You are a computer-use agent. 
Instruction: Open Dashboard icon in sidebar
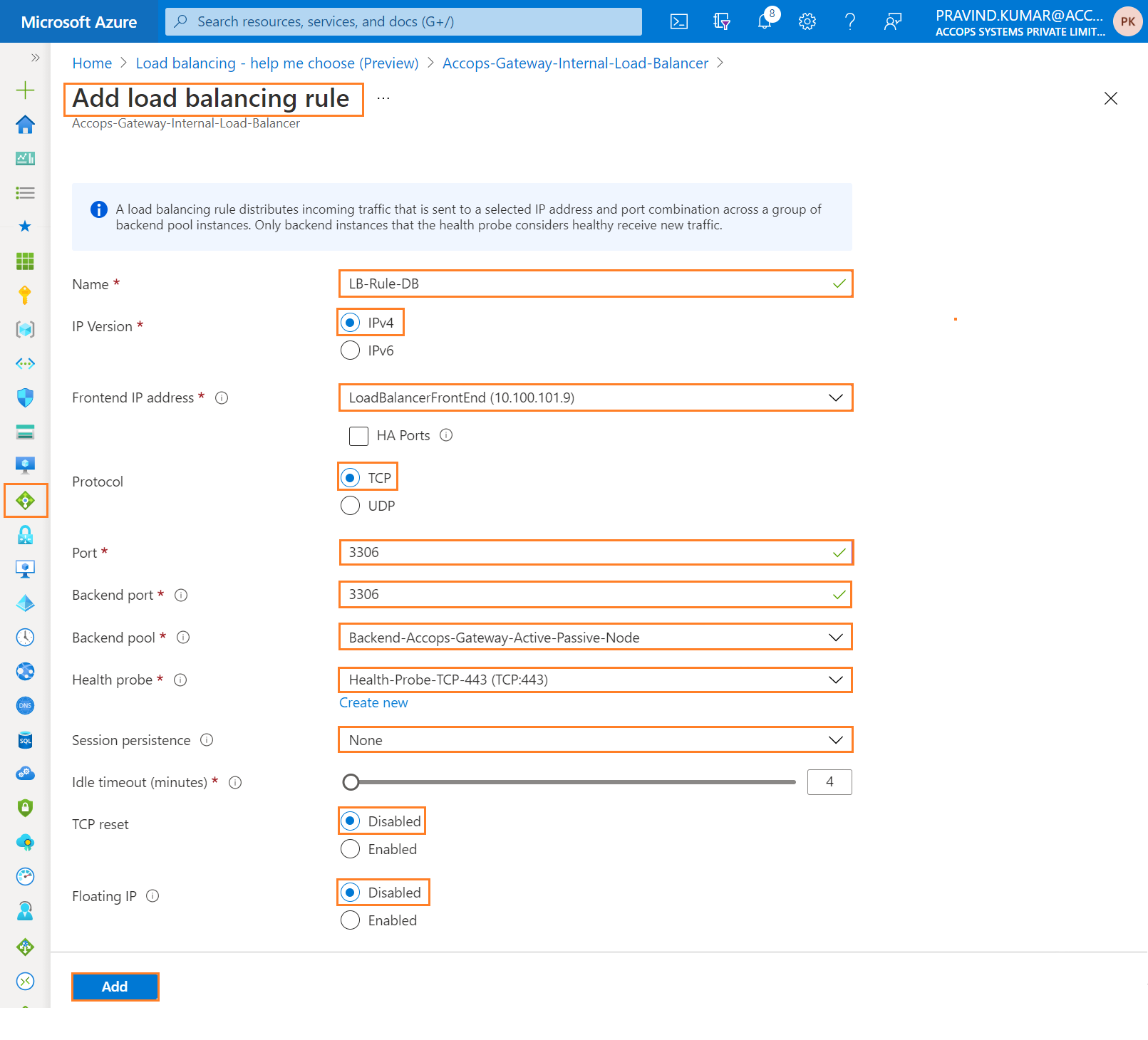coord(25,158)
